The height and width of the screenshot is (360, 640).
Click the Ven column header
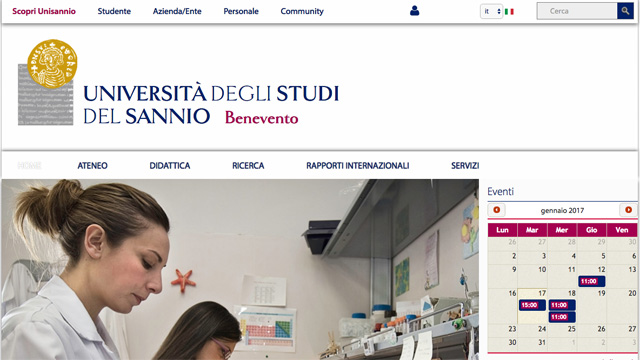[x=622, y=230]
